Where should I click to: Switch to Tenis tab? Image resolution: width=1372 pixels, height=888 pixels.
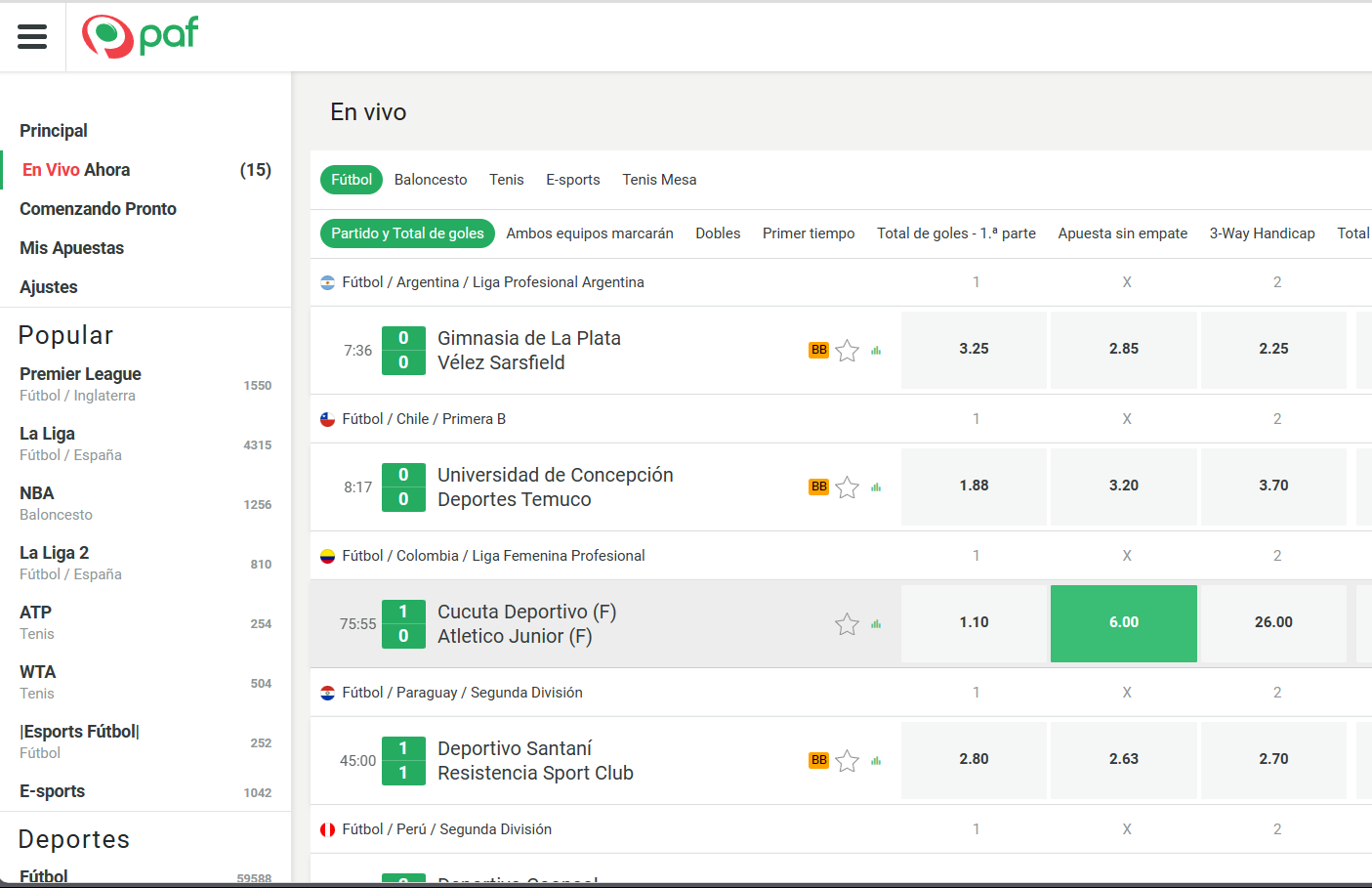(x=507, y=180)
